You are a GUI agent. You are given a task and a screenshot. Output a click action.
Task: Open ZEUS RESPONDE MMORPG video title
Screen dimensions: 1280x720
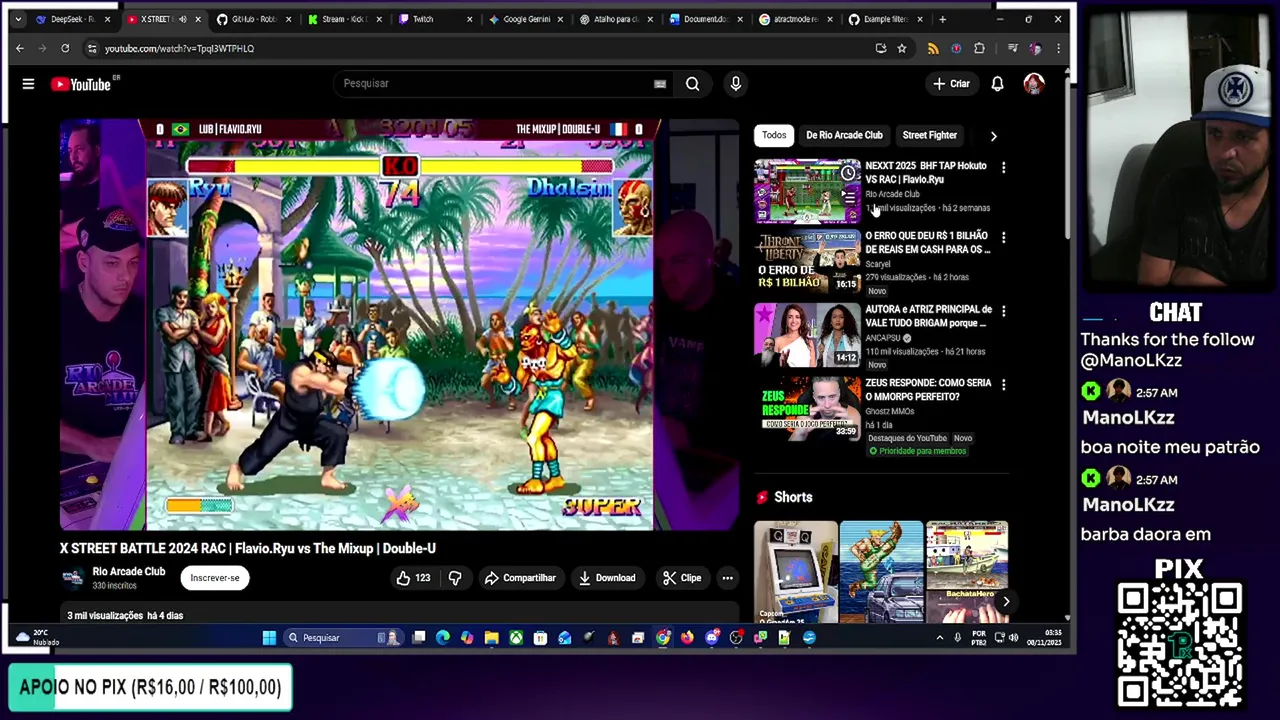[928, 390]
